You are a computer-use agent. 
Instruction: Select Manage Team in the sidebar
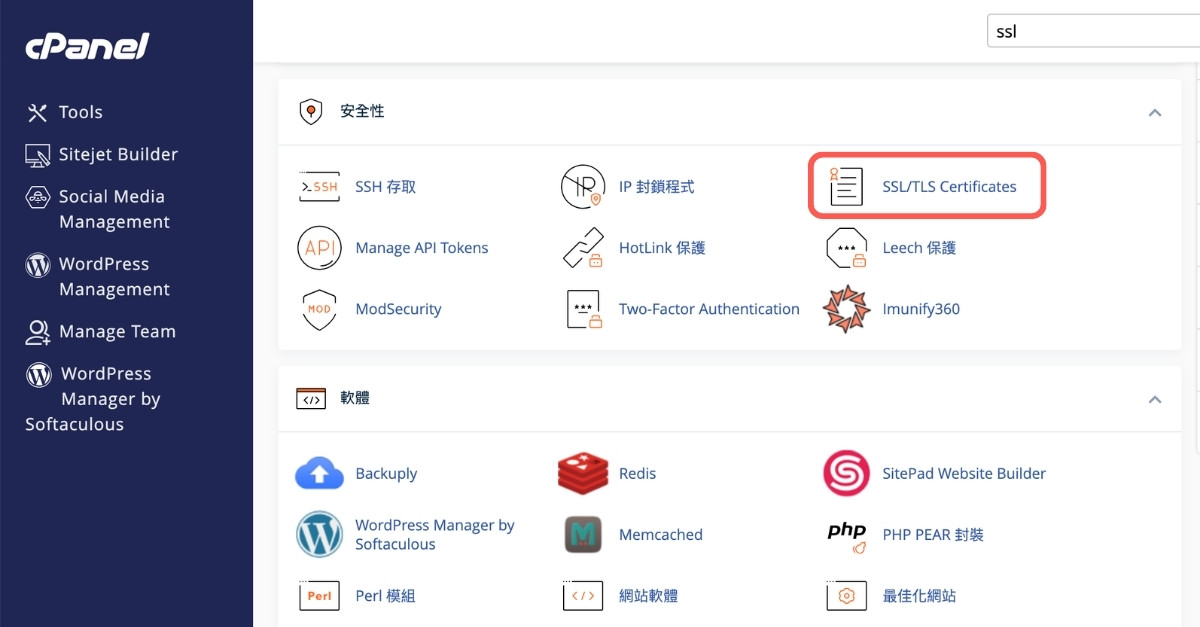(117, 331)
